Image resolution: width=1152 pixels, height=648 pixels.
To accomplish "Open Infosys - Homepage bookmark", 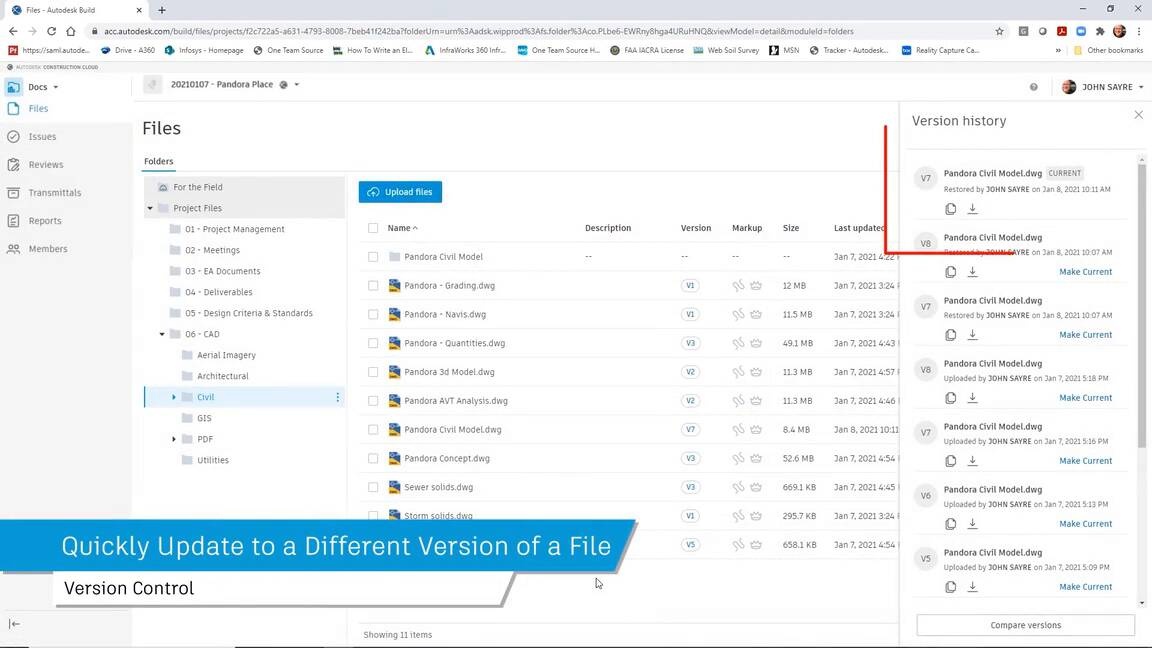I will click(204, 51).
